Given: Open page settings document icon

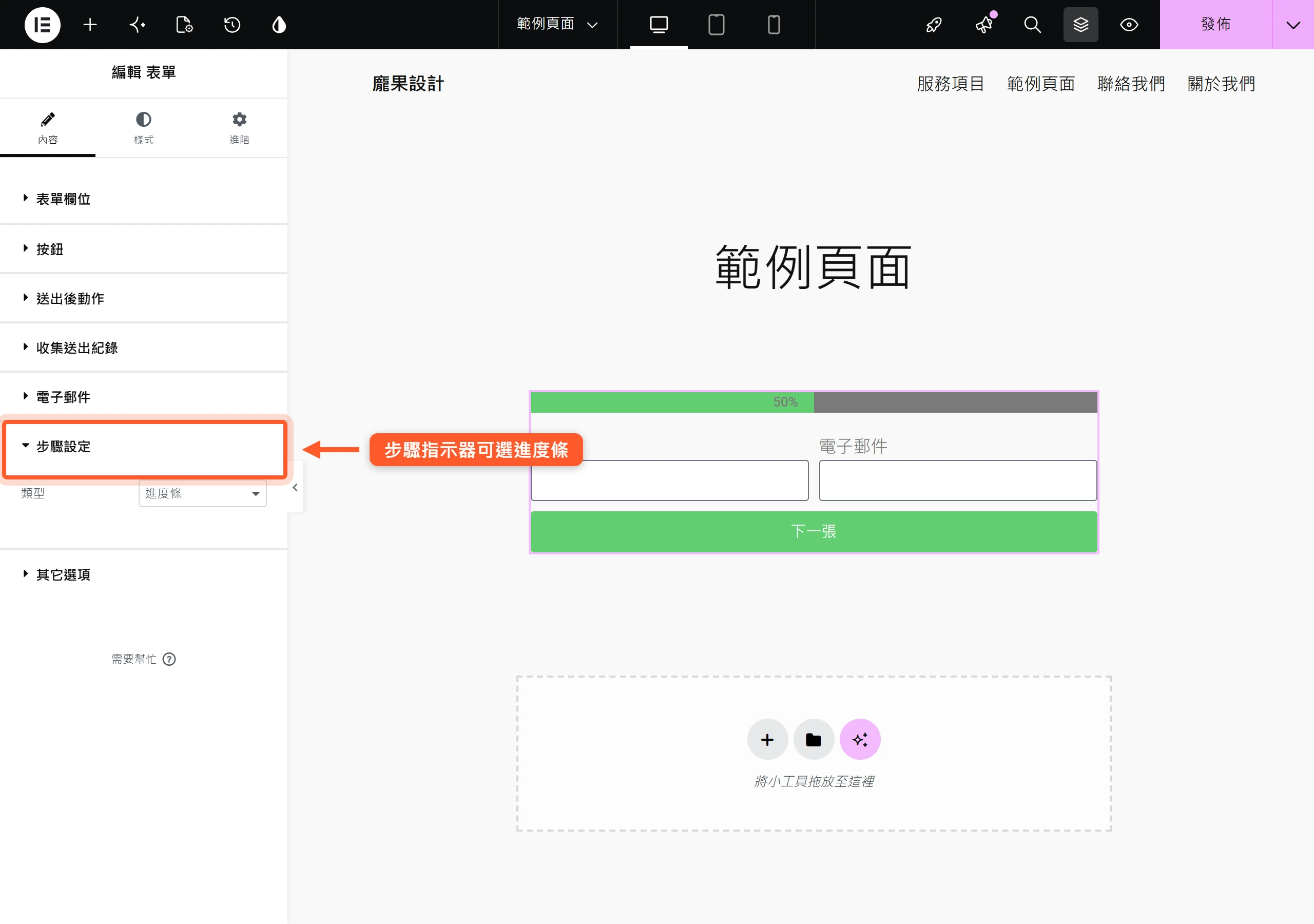Looking at the screenshot, I should tap(184, 25).
